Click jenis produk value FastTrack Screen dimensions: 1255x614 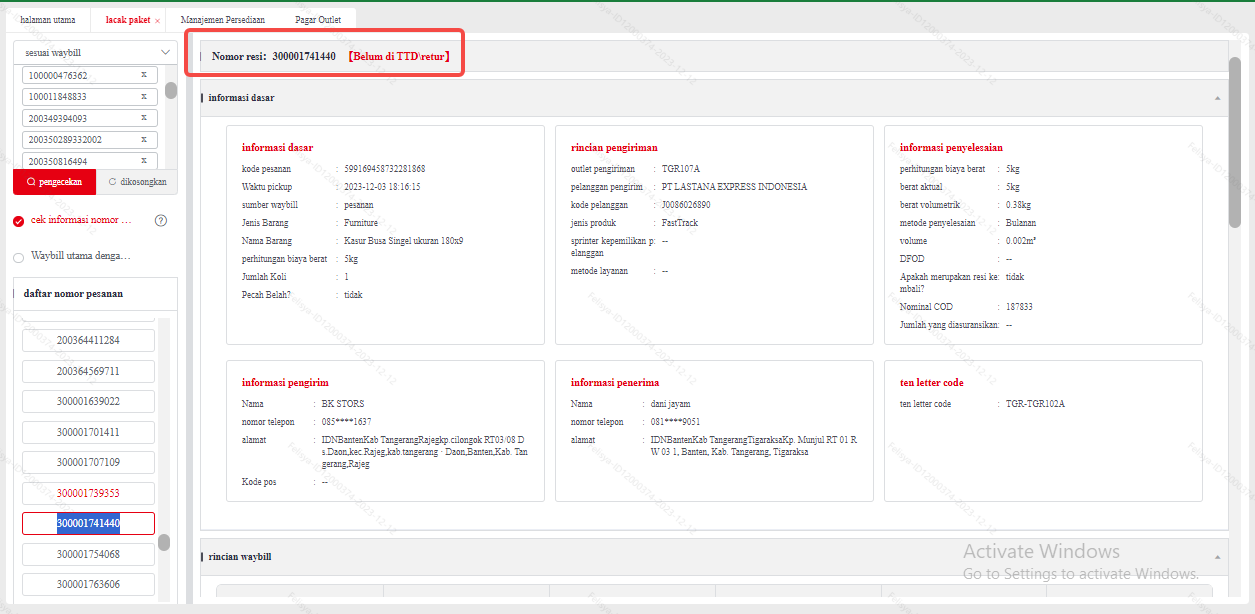[x=680, y=223]
